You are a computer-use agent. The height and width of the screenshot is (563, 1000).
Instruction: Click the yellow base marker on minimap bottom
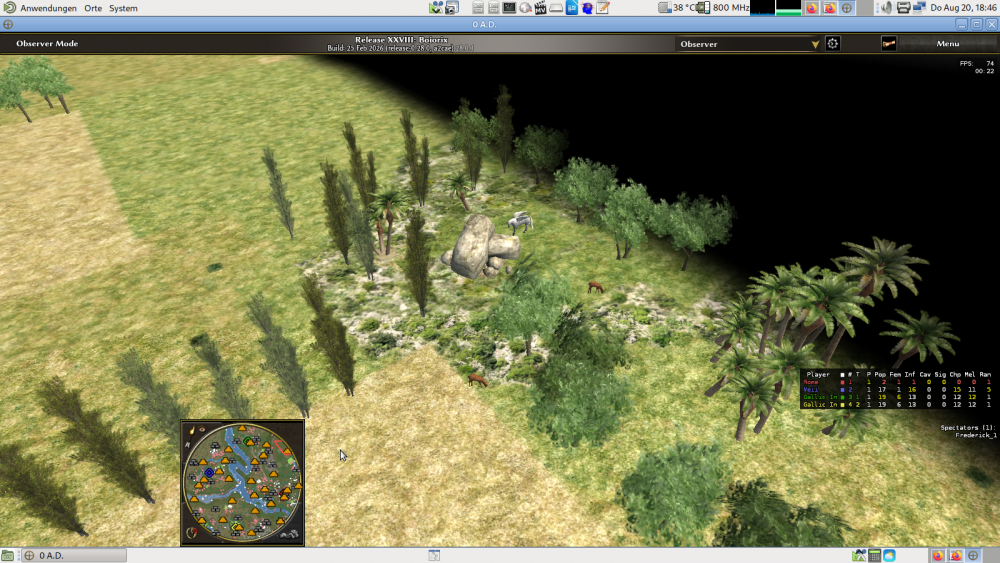237,526
